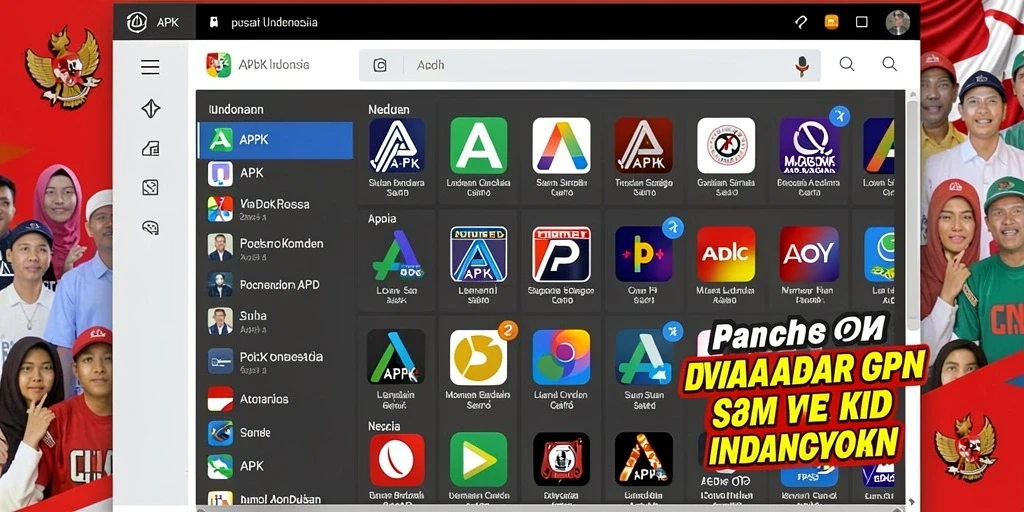Image resolution: width=1024 pixels, height=512 pixels.
Task: Open the yellow circular app with the 2 badge
Action: pos(479,357)
